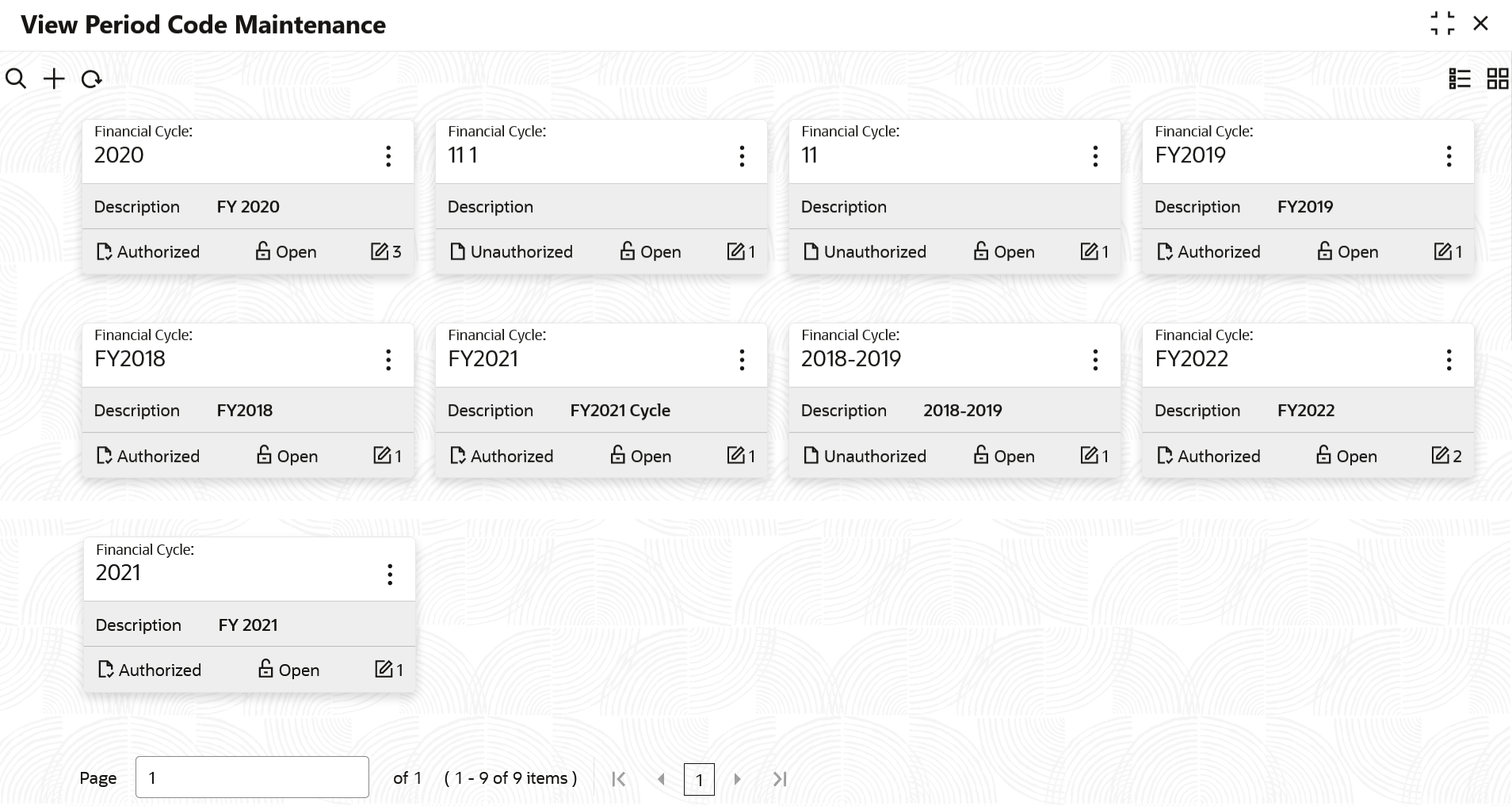Viewport: 1512px width, 806px height.
Task: Open options menu for cycle 2021
Action: [x=390, y=574]
